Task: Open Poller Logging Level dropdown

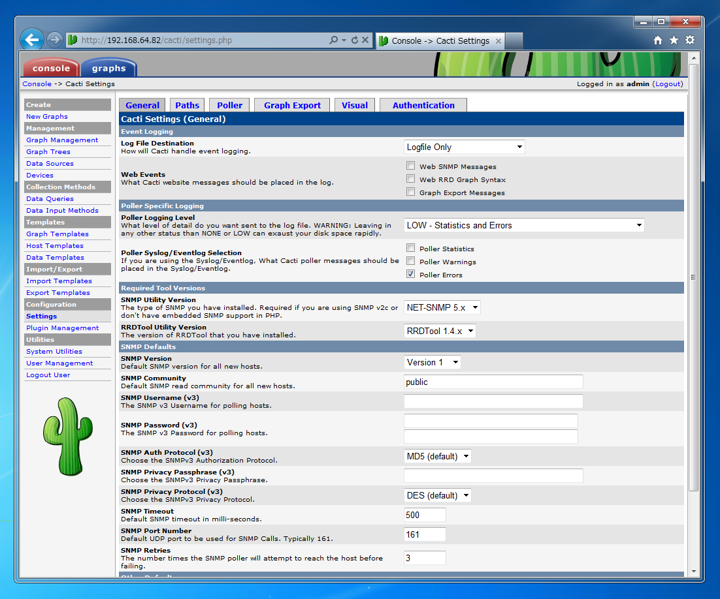Action: [x=524, y=225]
